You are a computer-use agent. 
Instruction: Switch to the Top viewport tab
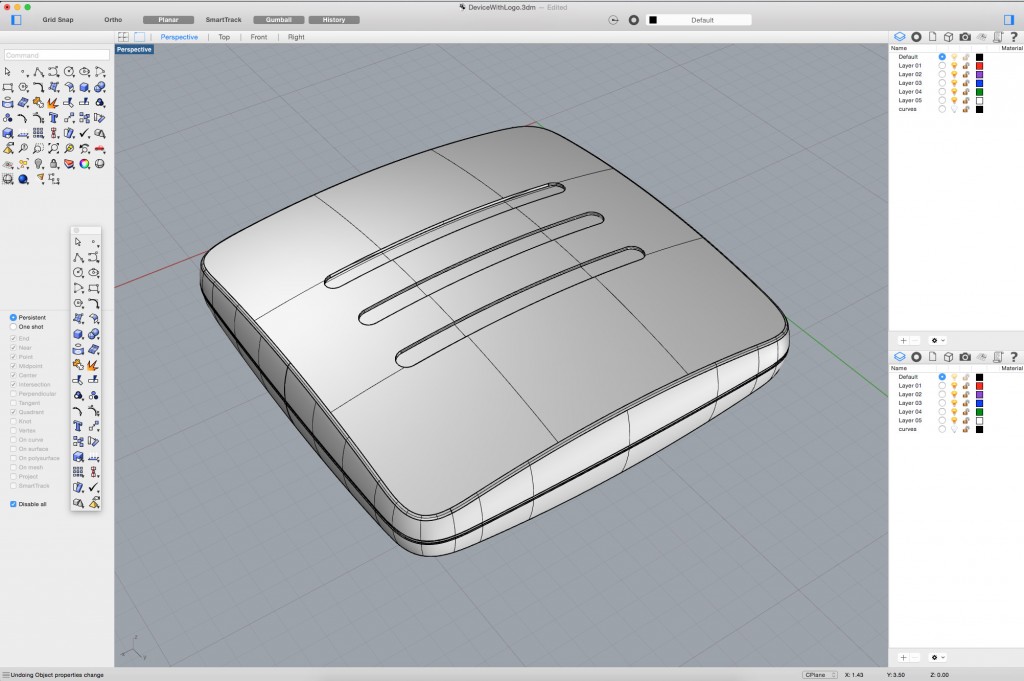[x=224, y=37]
